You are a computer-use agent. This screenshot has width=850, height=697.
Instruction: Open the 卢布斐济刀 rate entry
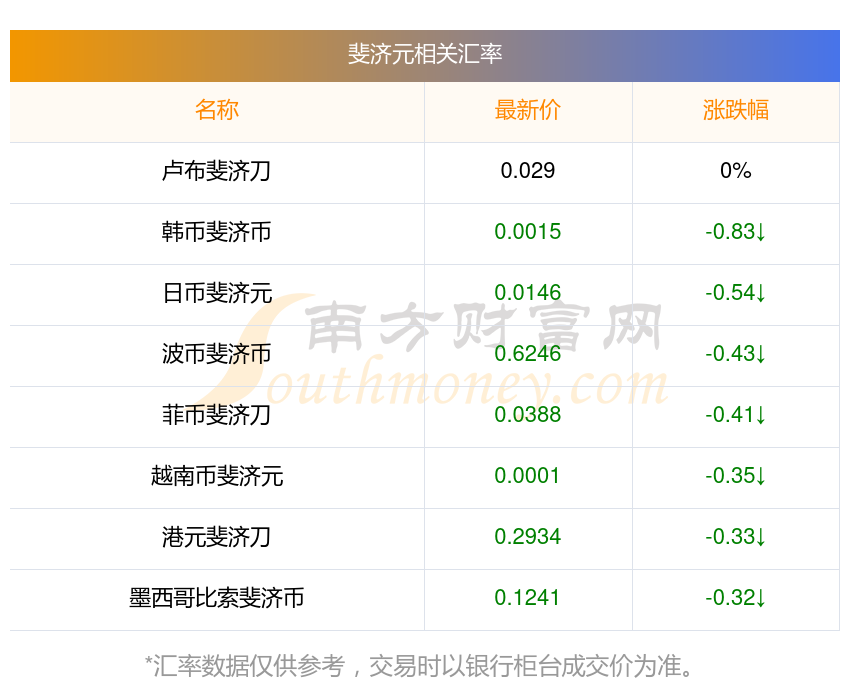(x=217, y=171)
